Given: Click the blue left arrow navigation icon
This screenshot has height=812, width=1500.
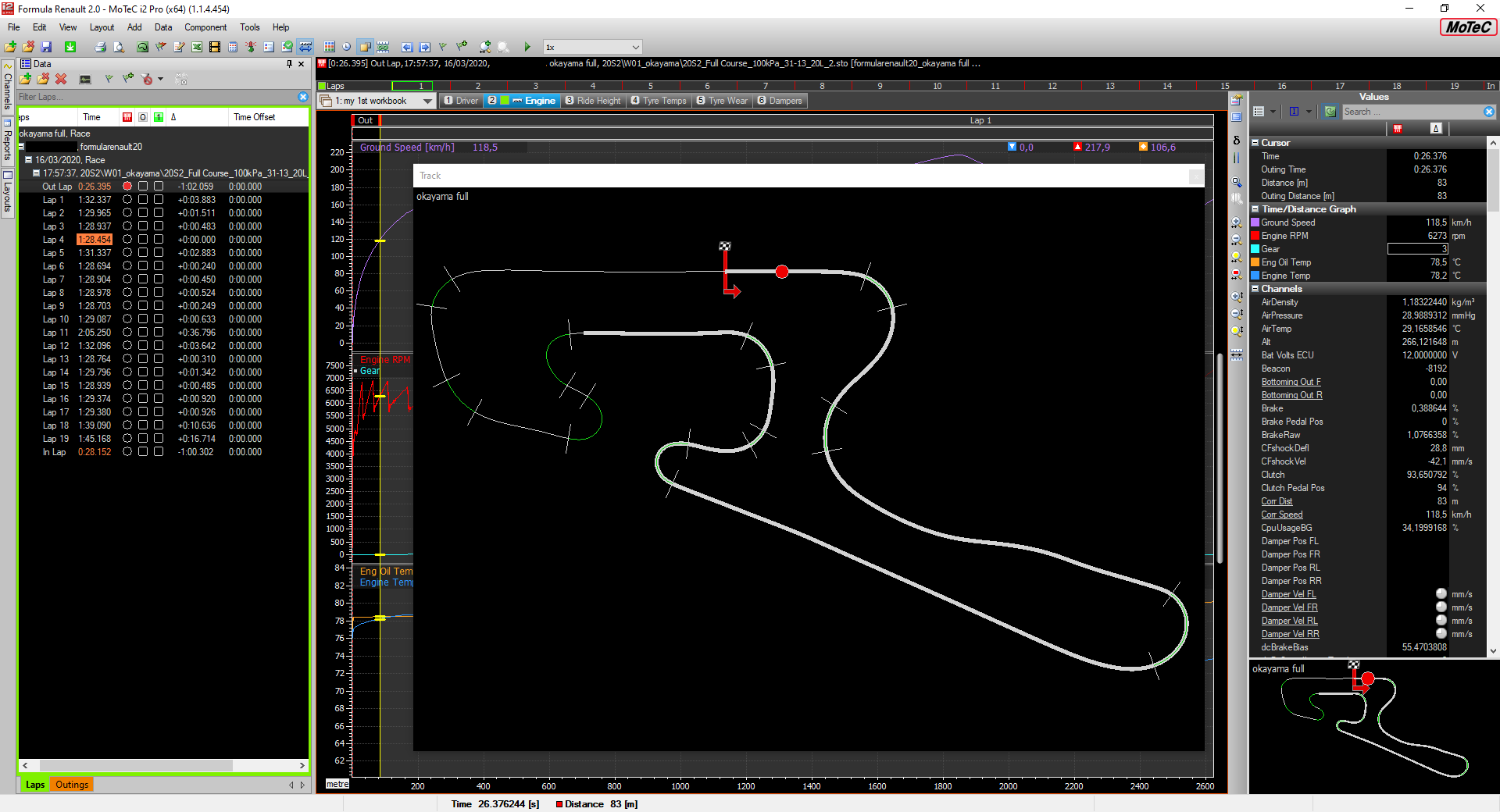Looking at the screenshot, I should (407, 47).
